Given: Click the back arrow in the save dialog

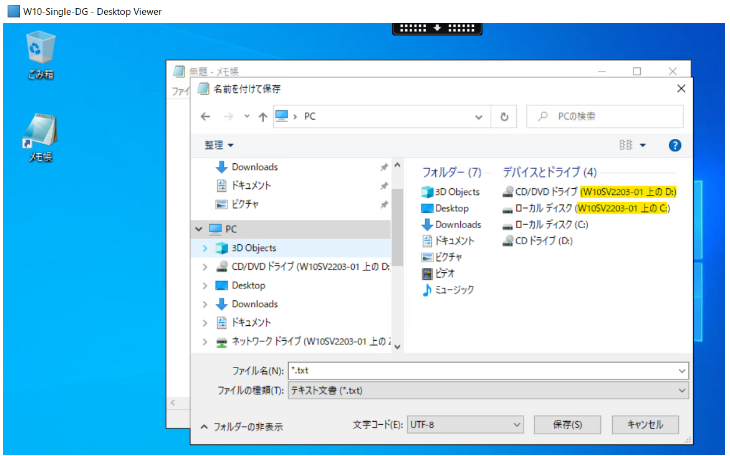Looking at the screenshot, I should (x=205, y=116).
